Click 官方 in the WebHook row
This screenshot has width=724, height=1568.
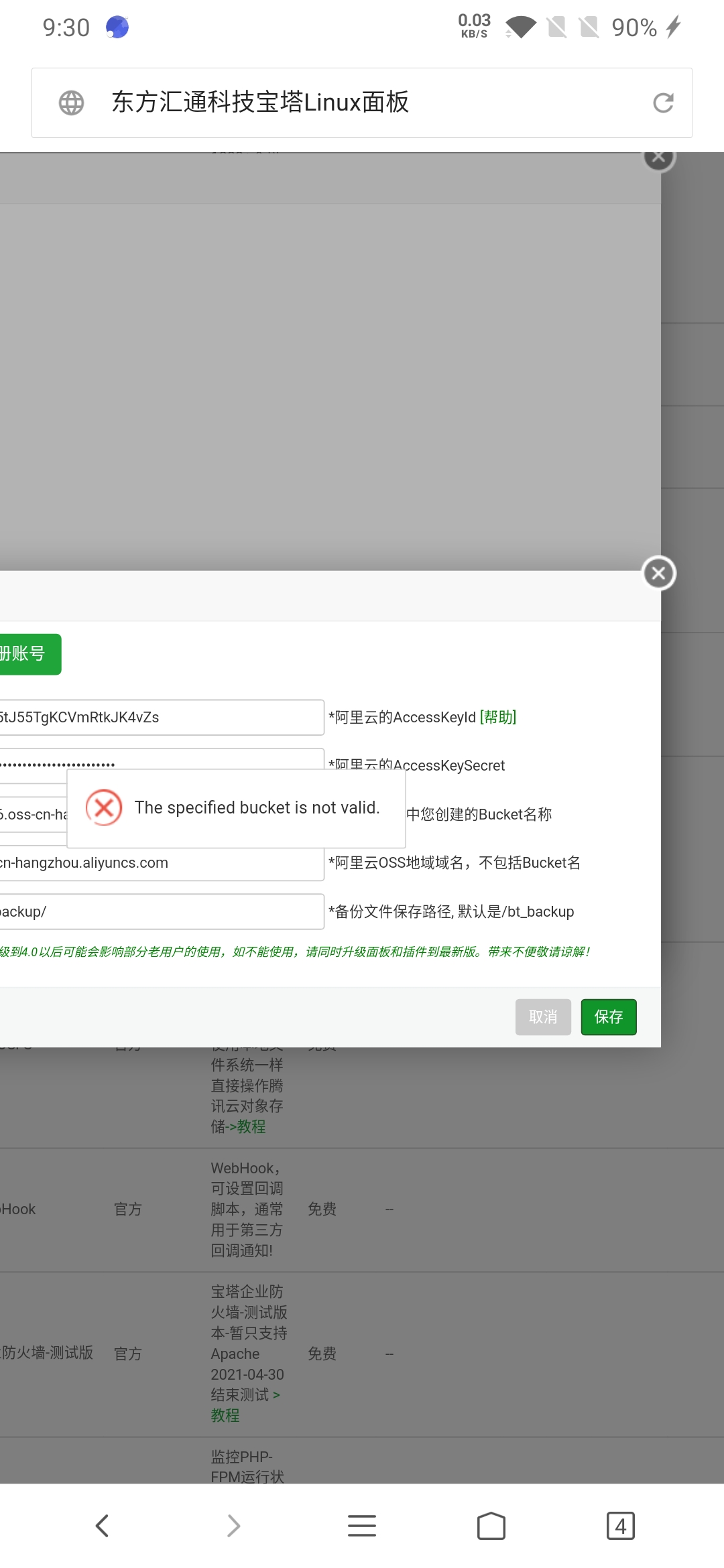click(128, 1210)
